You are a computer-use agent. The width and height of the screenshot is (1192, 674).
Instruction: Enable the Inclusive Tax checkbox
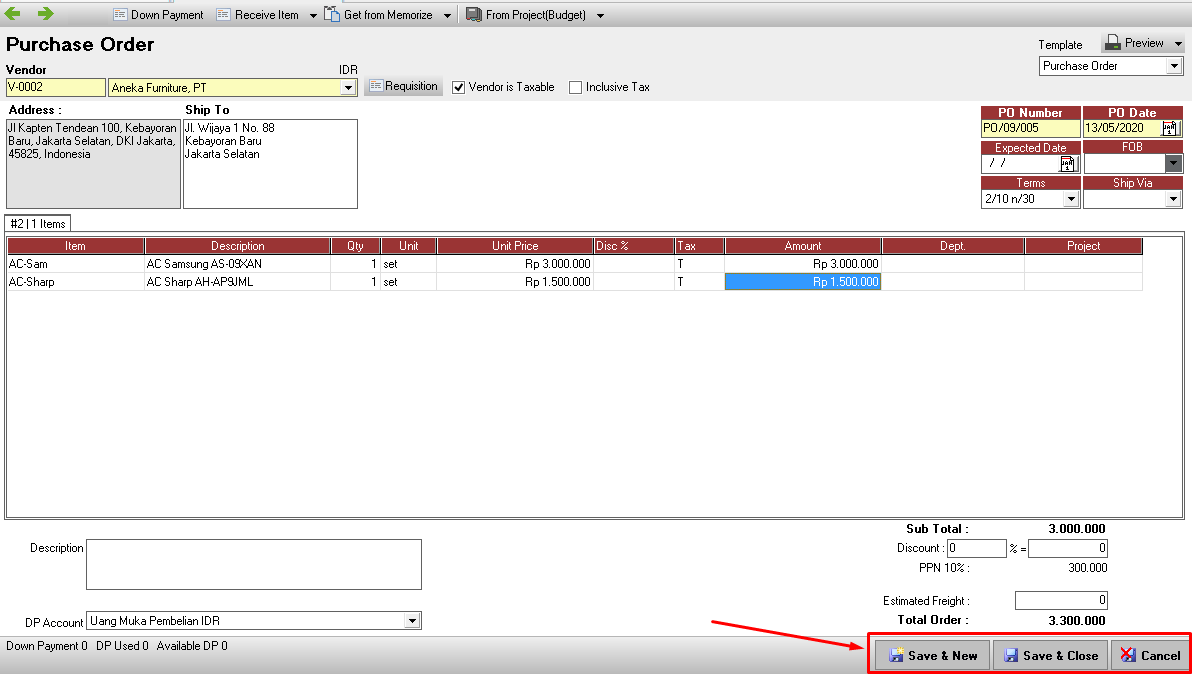click(575, 87)
